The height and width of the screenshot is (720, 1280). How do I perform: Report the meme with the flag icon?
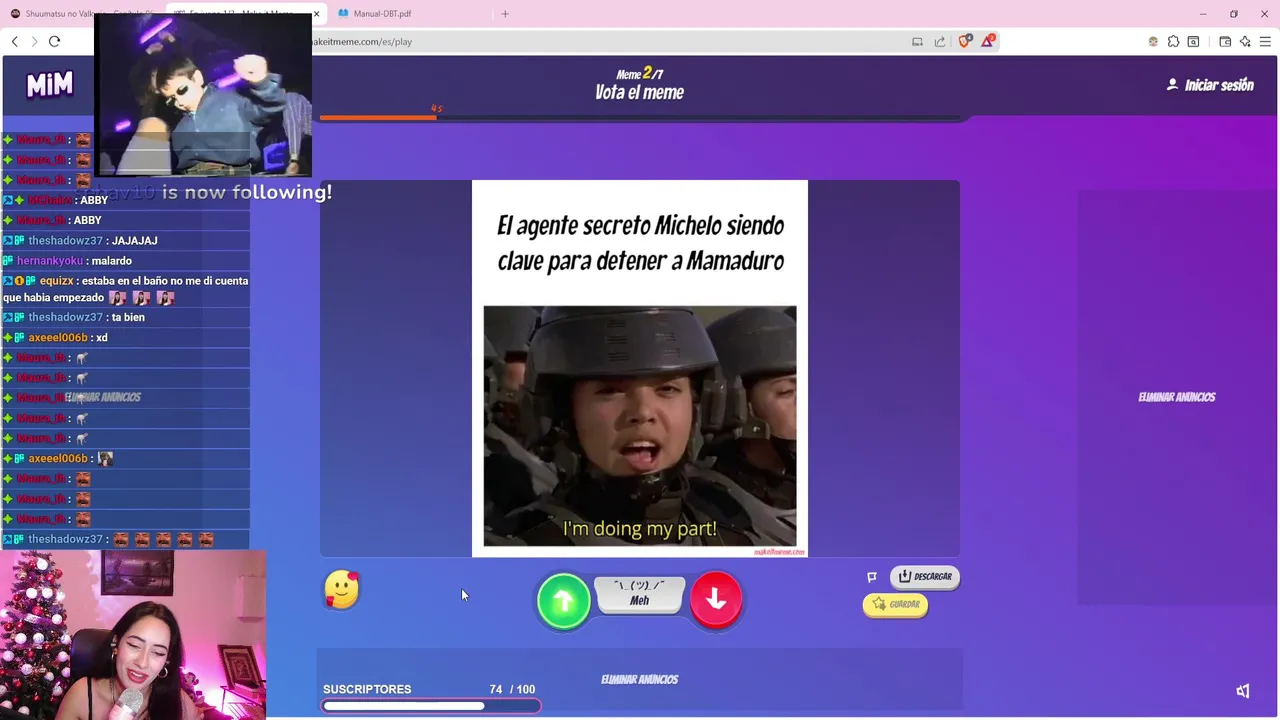click(x=872, y=577)
